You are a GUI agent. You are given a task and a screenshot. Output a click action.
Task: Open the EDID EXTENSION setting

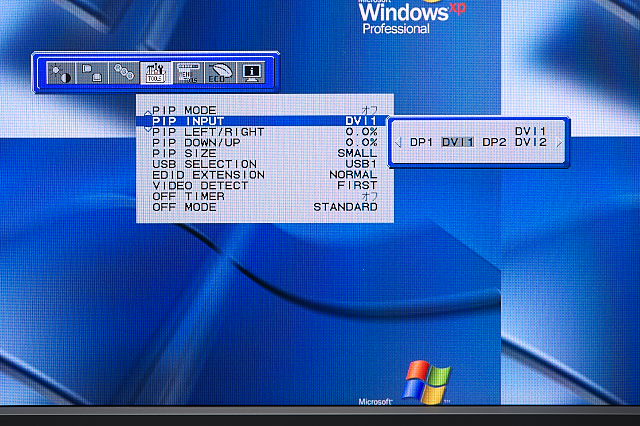[x=264, y=174]
